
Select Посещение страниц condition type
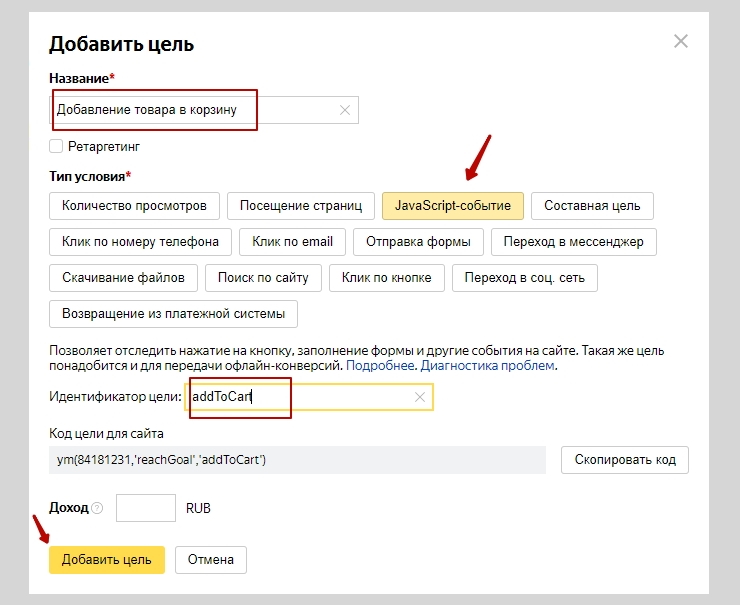pyautogui.click(x=301, y=206)
